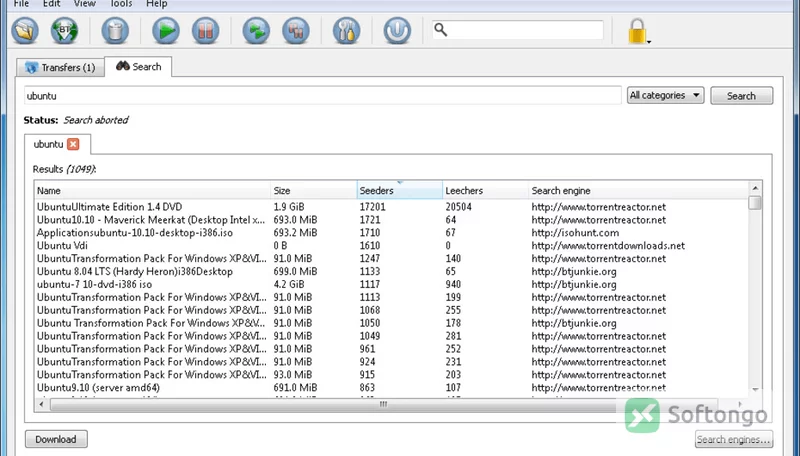Click the http://www.torrentdownloads.net cell
The width and height of the screenshot is (800, 456).
[x=608, y=246]
